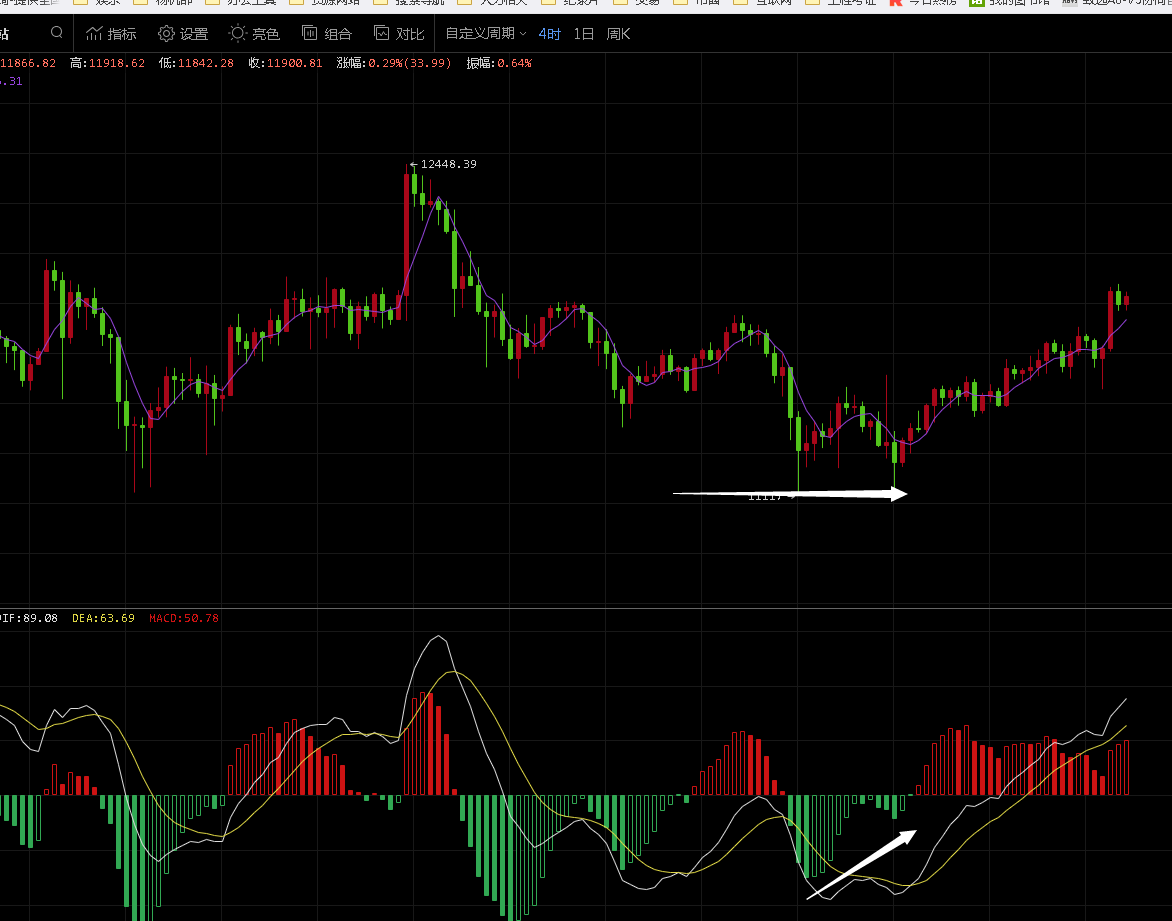This screenshot has height=921, width=1172.
Task: Select the diagonal white arrow in MACD pane
Action: click(x=862, y=864)
